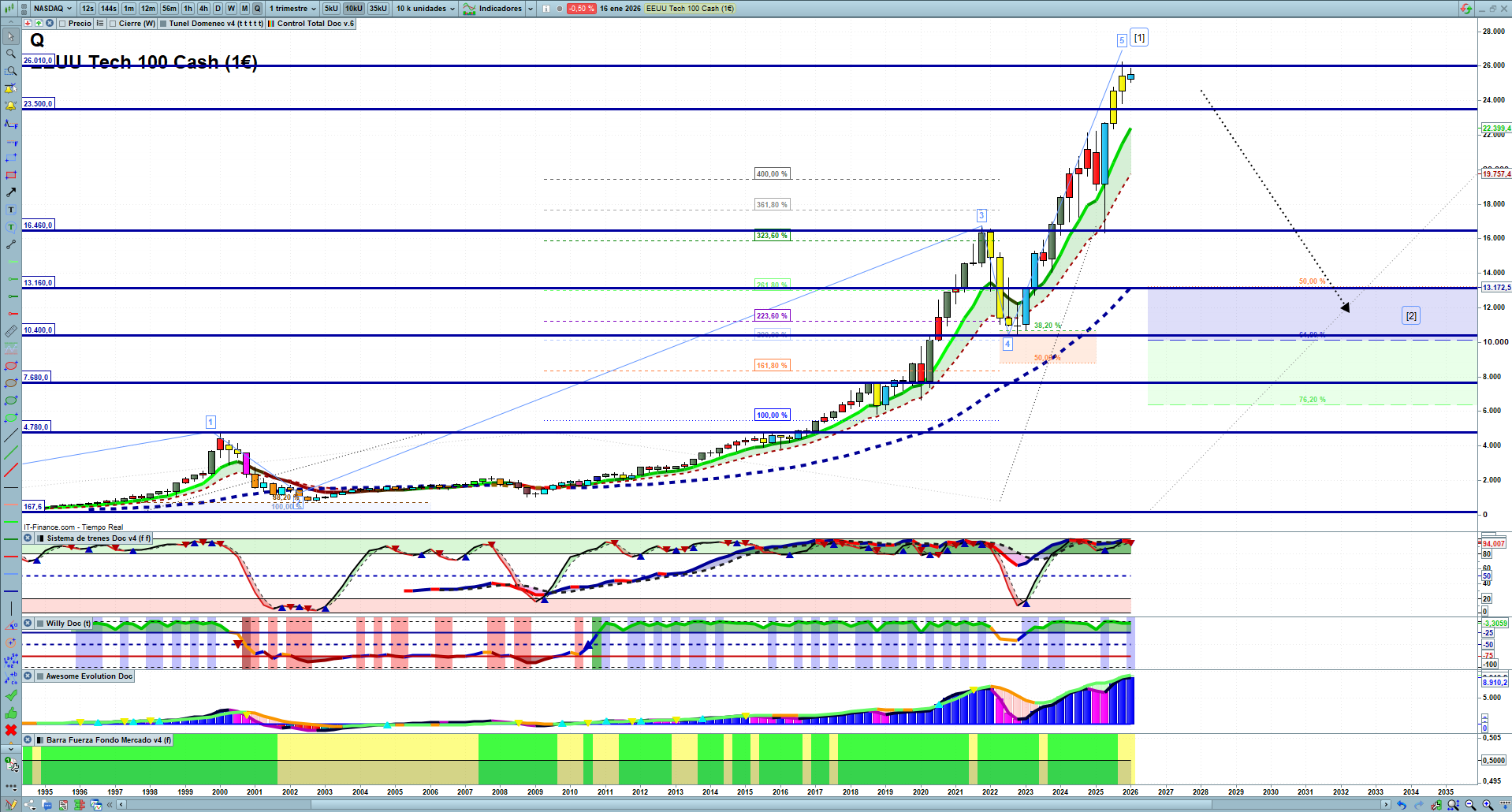Pick the magnifier zoom tool
The image size is (1512, 812).
click(11, 54)
